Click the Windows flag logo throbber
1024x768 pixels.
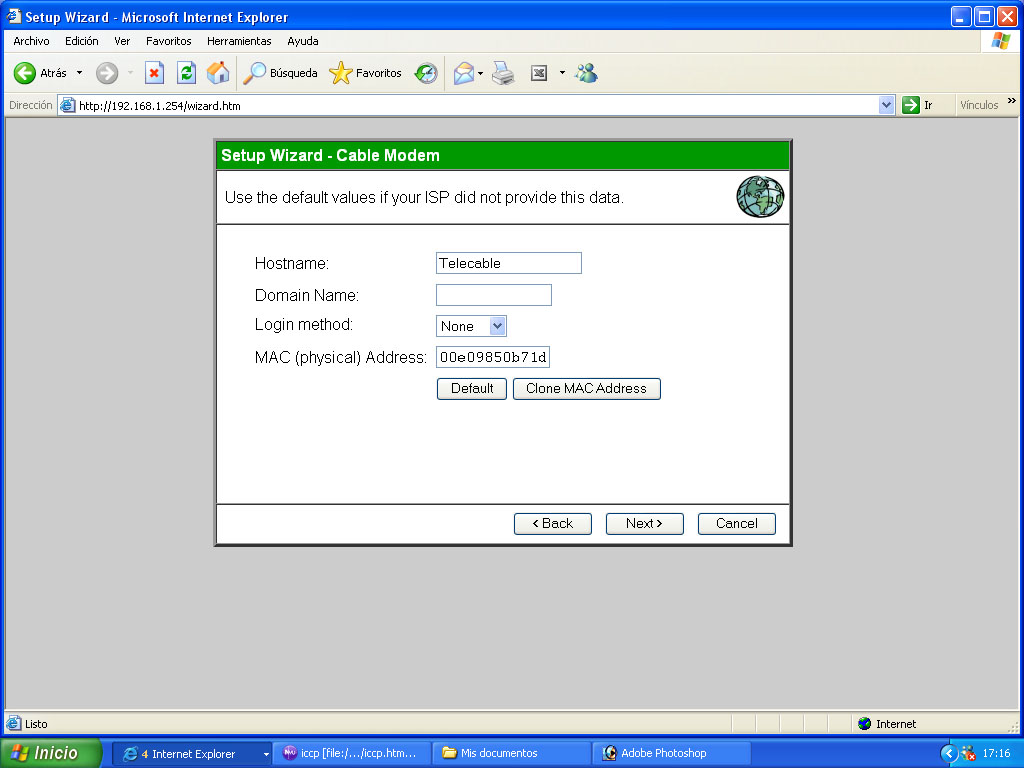1000,41
